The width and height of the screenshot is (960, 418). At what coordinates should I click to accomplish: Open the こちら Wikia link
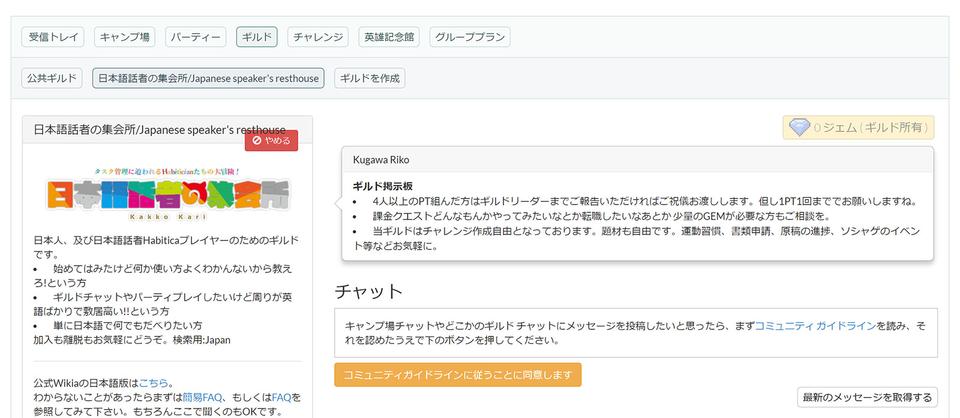[153, 383]
